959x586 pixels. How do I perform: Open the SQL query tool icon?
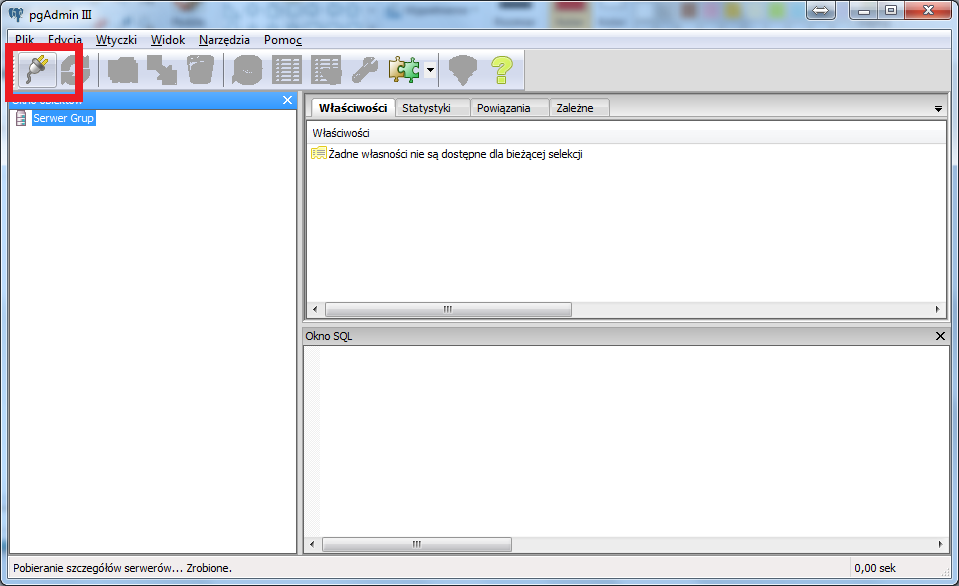[248, 70]
